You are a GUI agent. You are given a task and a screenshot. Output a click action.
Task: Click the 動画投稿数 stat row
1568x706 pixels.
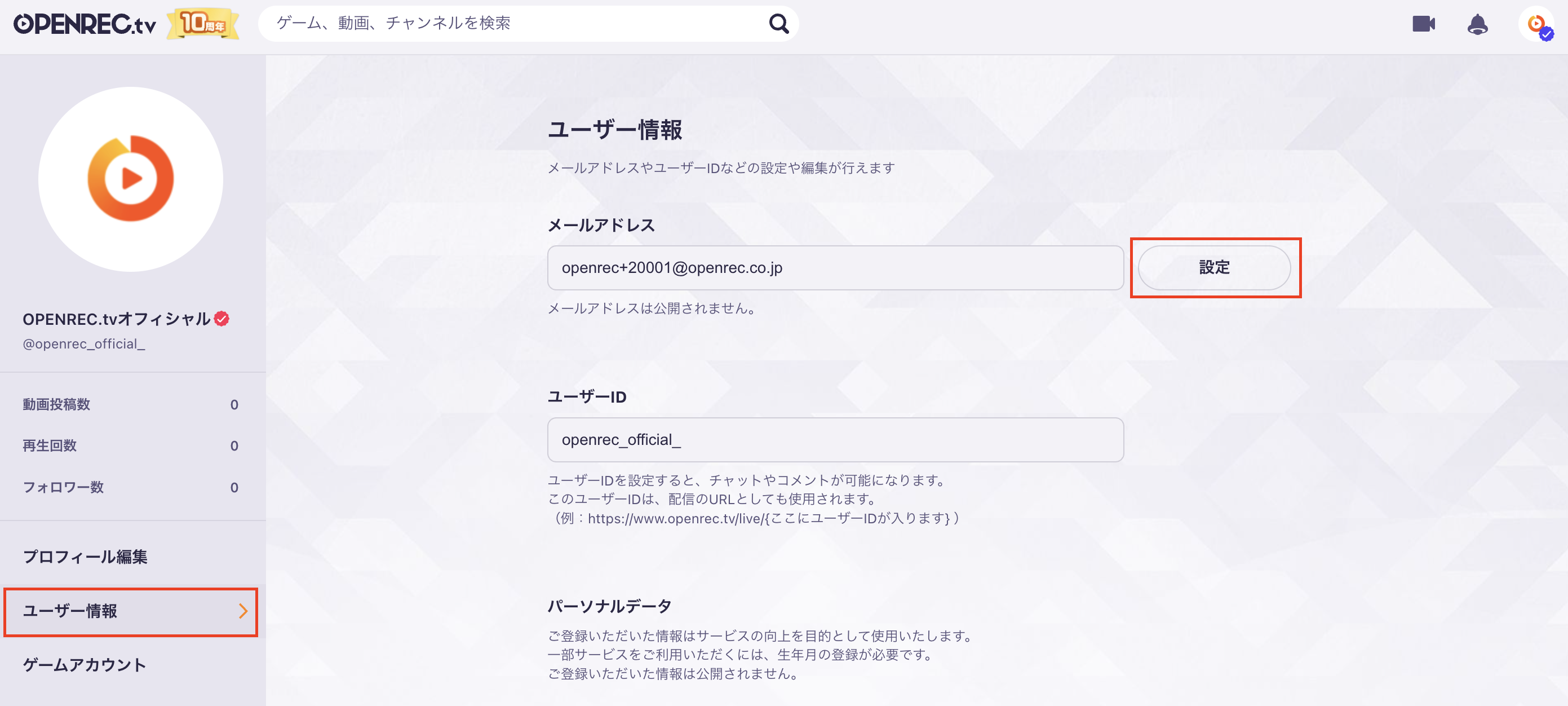(x=130, y=404)
